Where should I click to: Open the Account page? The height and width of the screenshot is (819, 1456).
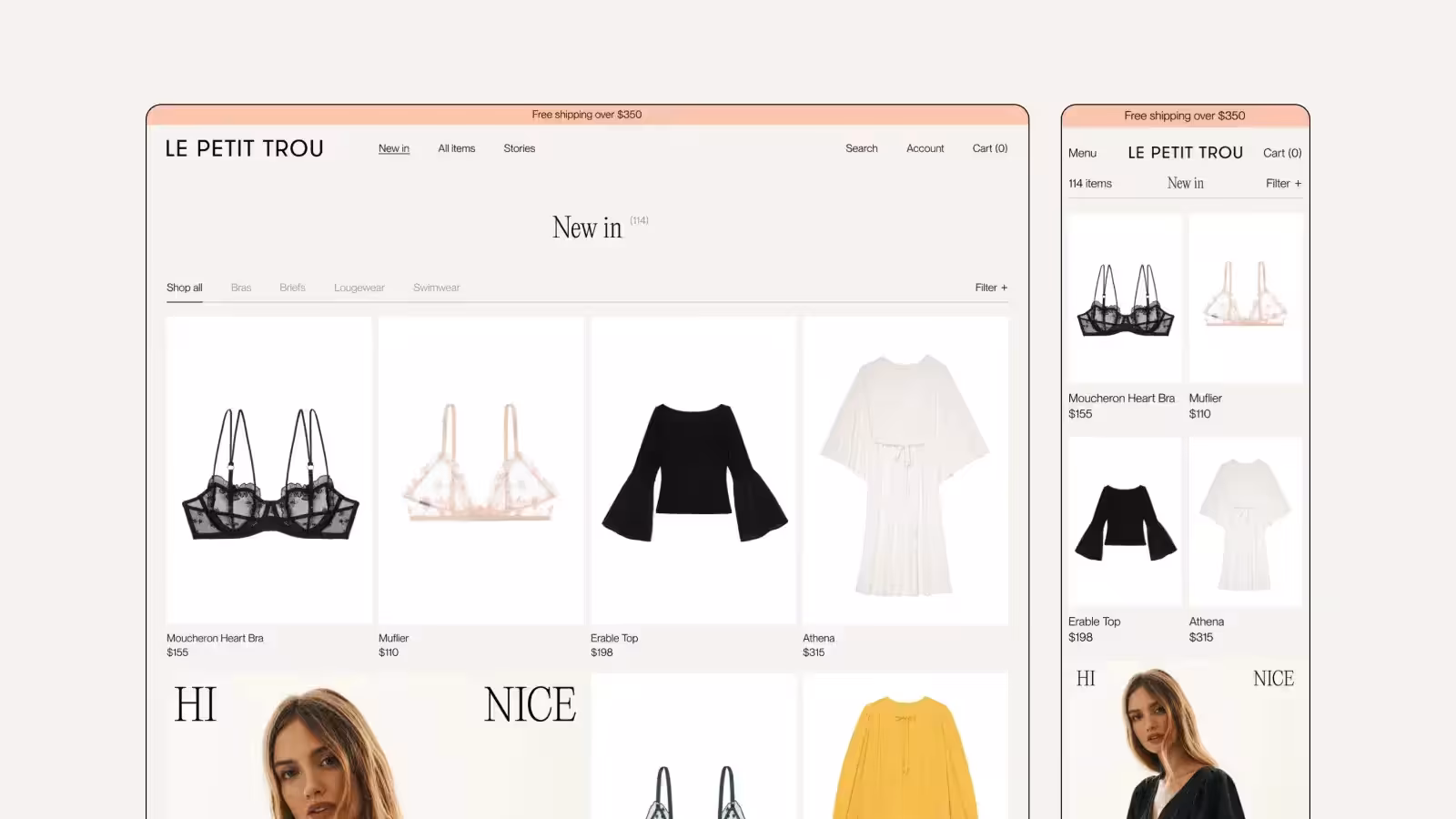[x=925, y=148]
